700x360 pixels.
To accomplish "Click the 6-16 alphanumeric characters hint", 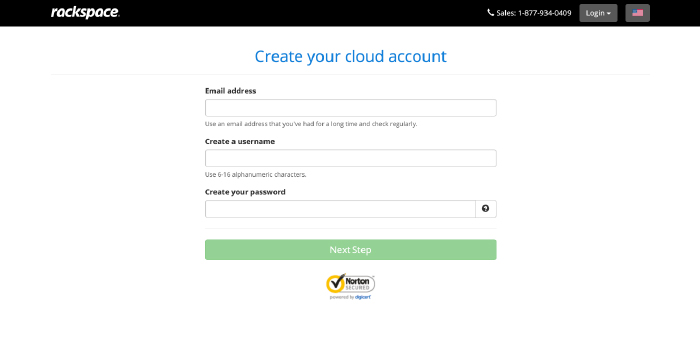I will (x=255, y=175).
